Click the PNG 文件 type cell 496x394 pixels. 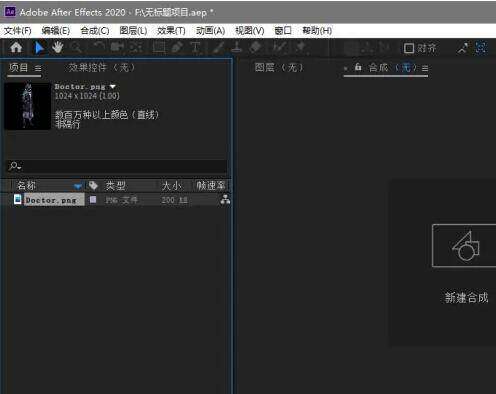point(121,200)
